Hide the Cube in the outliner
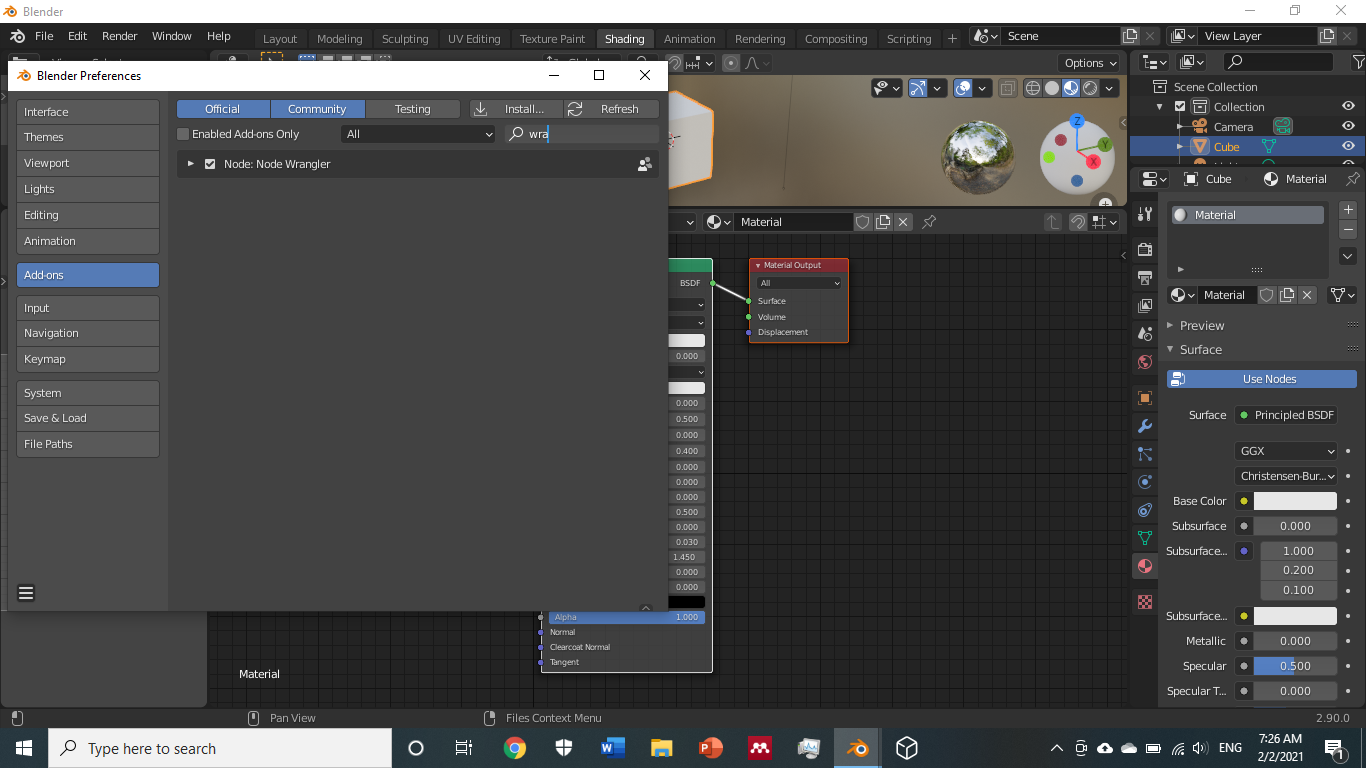Image resolution: width=1366 pixels, height=768 pixels. coord(1349,147)
